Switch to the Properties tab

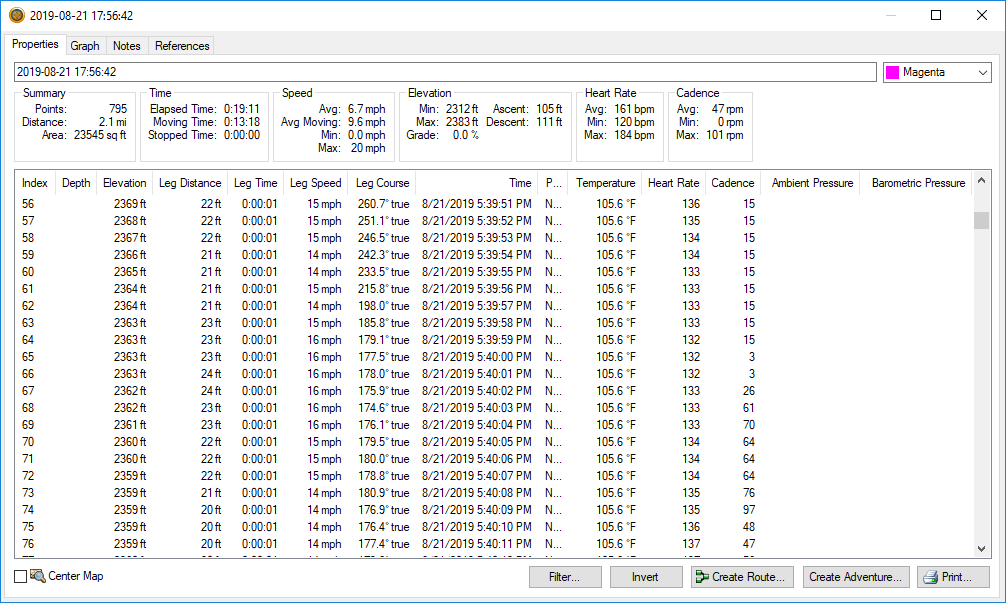(35, 44)
